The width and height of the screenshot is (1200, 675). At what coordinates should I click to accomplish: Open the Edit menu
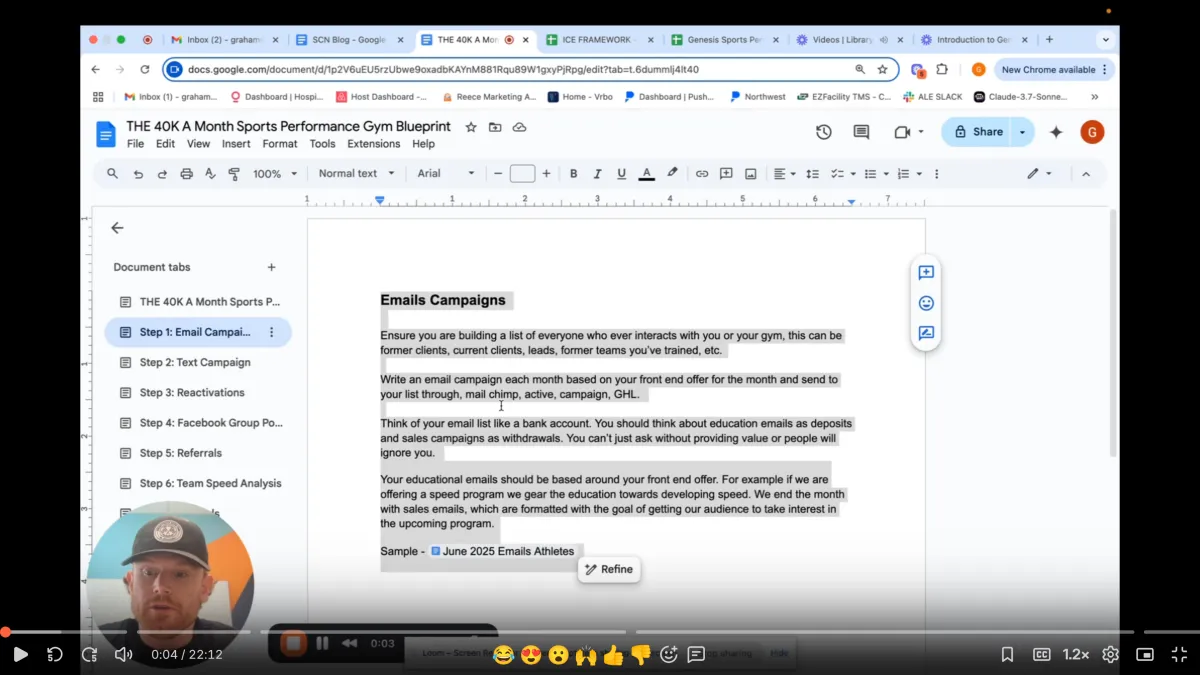(165, 144)
